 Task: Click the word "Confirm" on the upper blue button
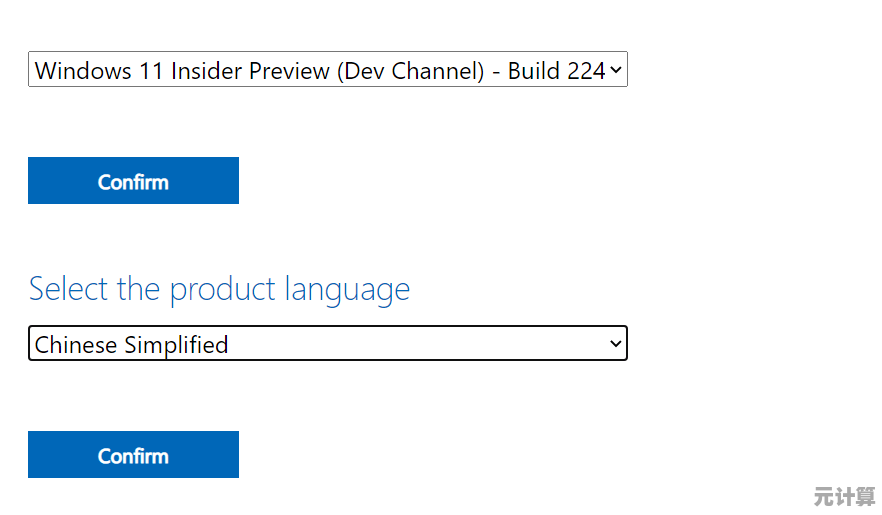(x=133, y=182)
